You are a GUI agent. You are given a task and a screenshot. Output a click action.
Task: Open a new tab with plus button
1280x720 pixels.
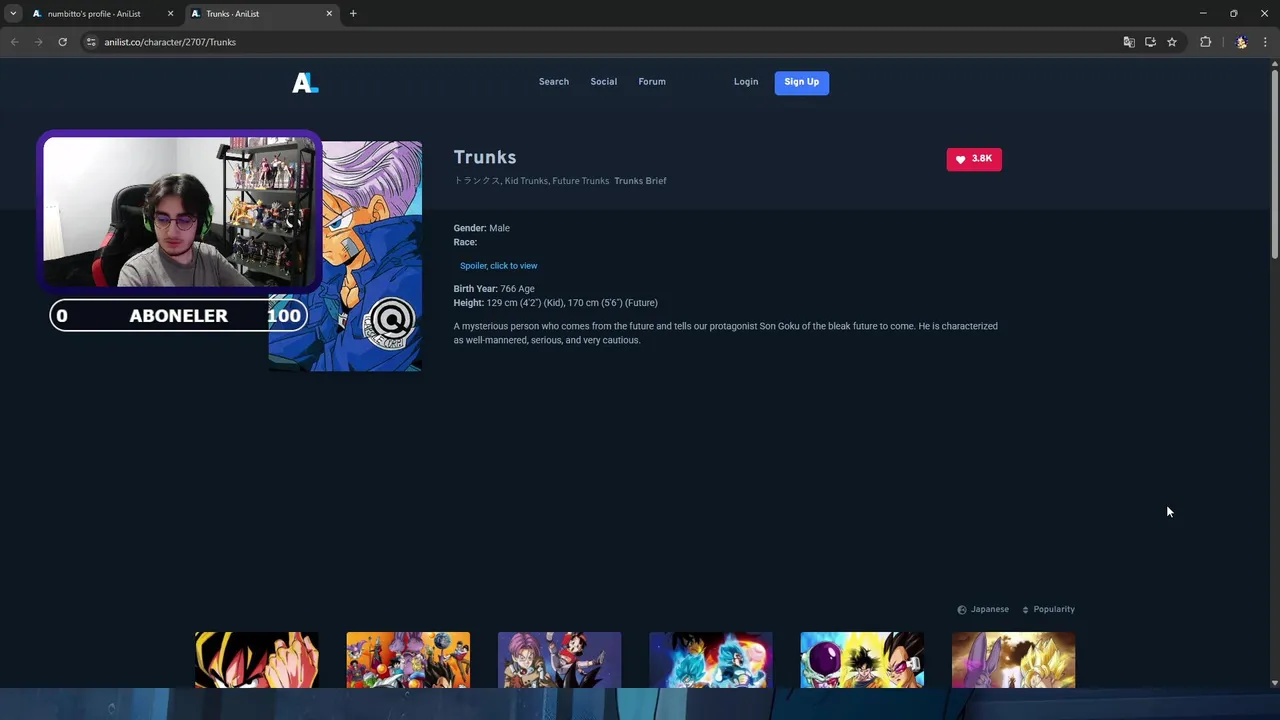click(353, 14)
